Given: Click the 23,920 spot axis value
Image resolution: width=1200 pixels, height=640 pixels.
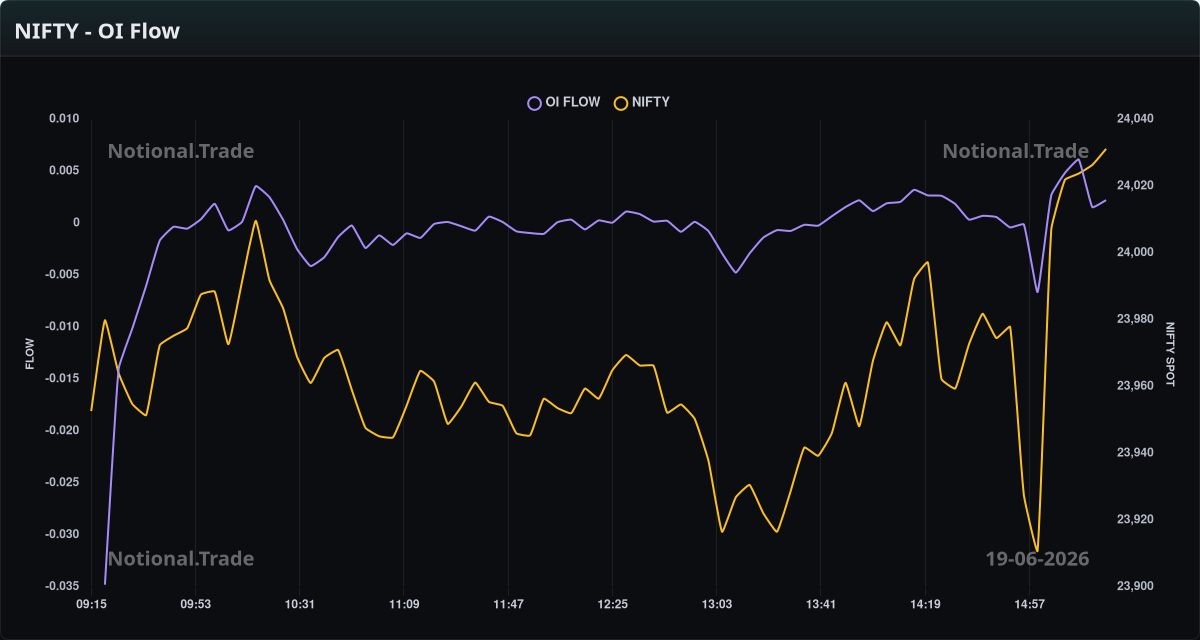Looking at the screenshot, I should click(x=1135, y=520).
